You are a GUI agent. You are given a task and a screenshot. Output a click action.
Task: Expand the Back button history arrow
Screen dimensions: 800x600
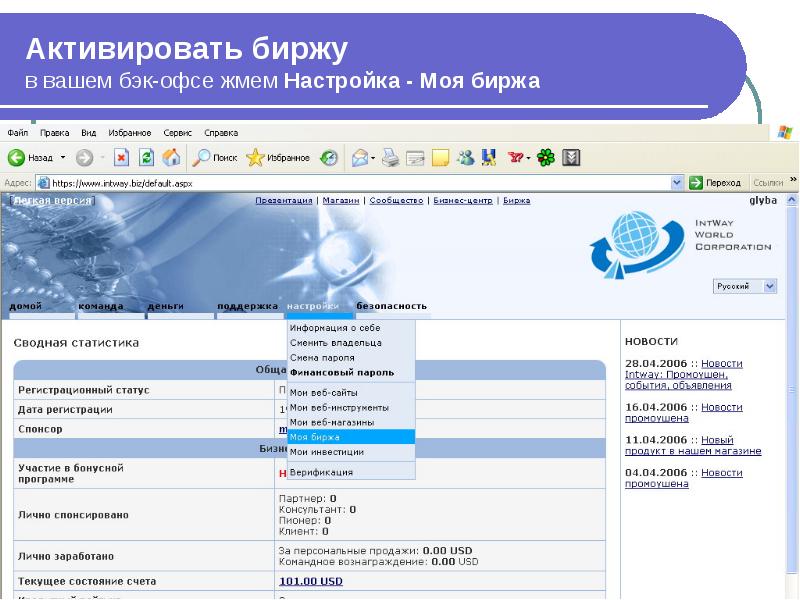(62, 157)
